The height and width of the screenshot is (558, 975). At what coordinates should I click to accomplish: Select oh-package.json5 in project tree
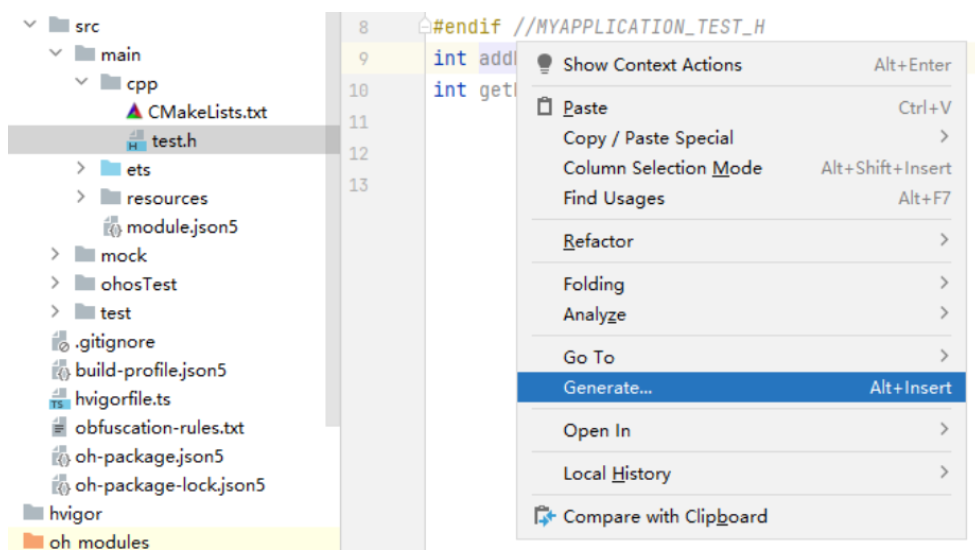149,457
